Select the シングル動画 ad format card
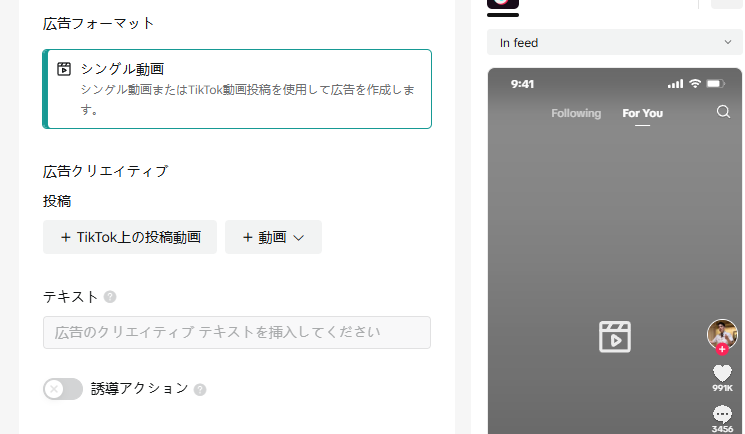 pyautogui.click(x=237, y=89)
